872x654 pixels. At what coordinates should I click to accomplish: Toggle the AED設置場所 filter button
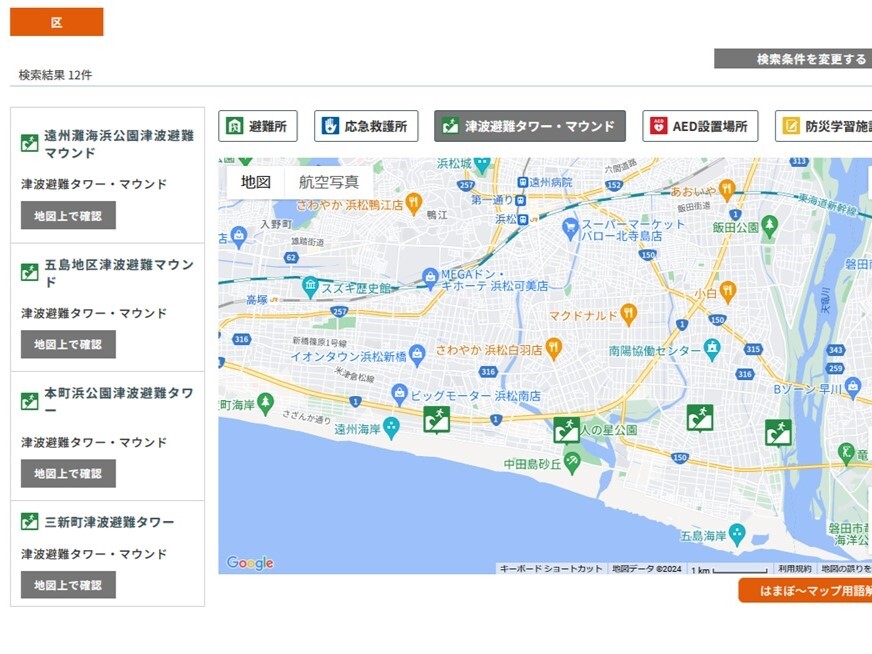click(700, 126)
